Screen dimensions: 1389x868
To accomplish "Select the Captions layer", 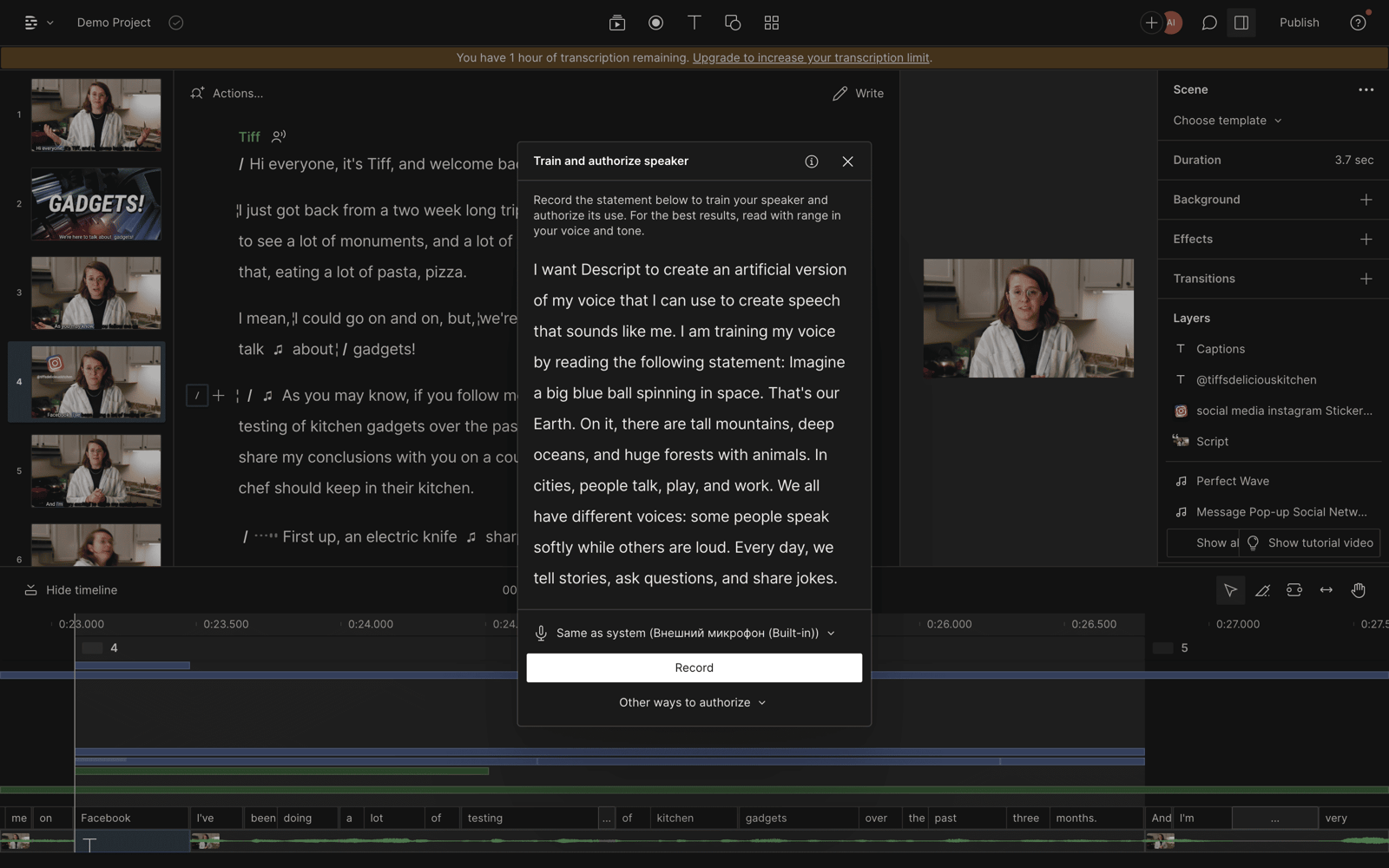I will coord(1221,349).
